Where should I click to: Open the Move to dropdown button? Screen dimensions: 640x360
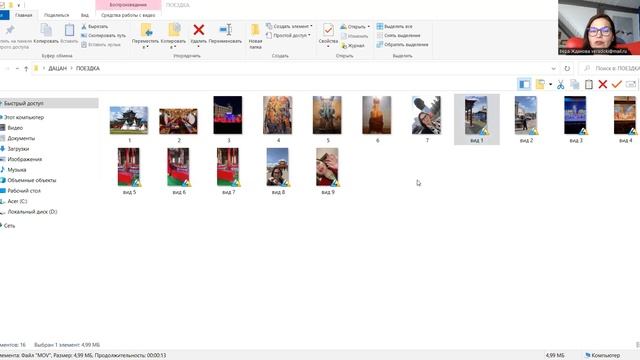(x=145, y=36)
